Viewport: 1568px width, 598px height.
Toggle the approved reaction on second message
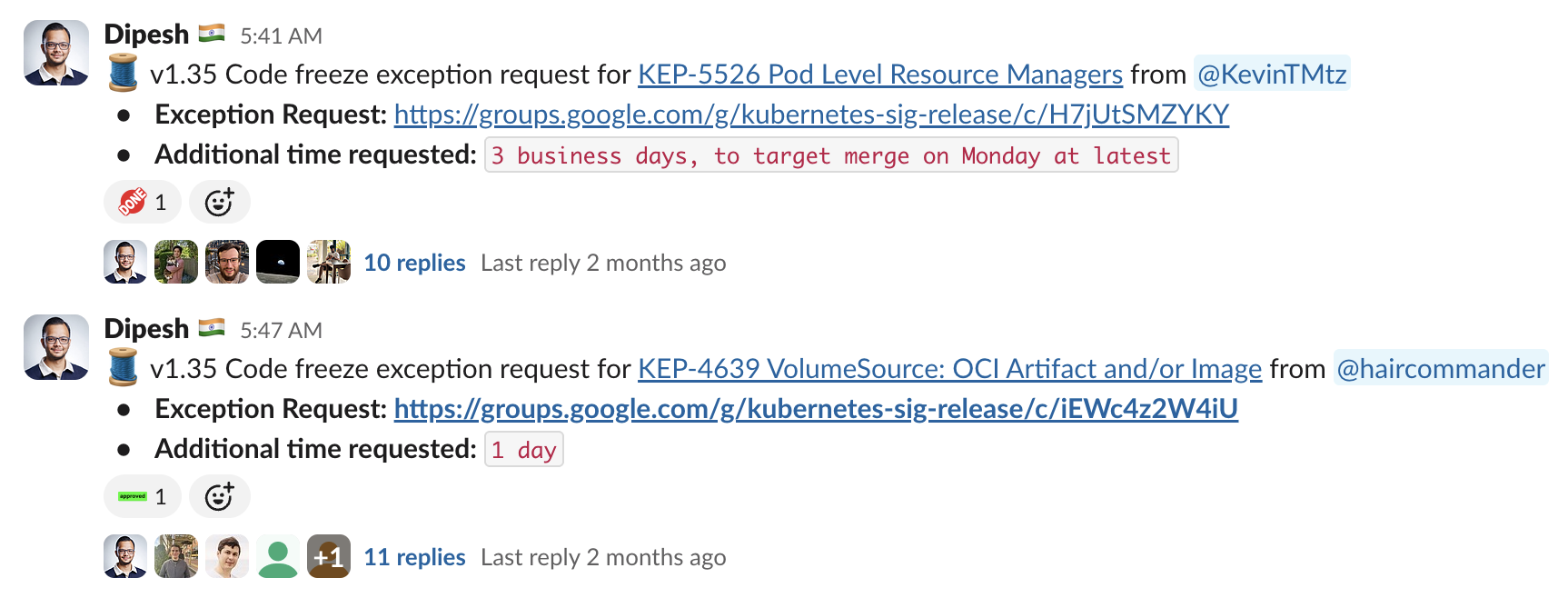pyautogui.click(x=143, y=496)
